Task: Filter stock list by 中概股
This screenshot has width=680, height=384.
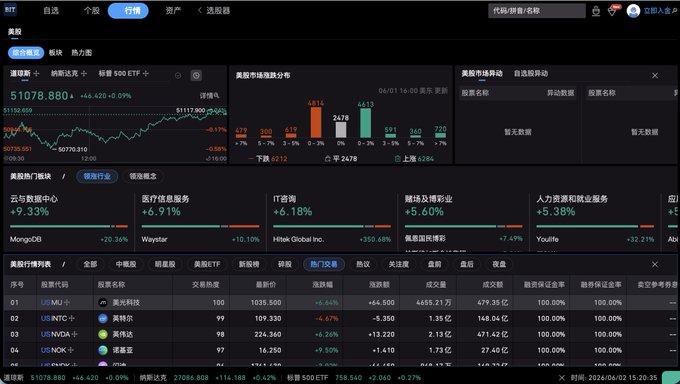Action: [126, 264]
